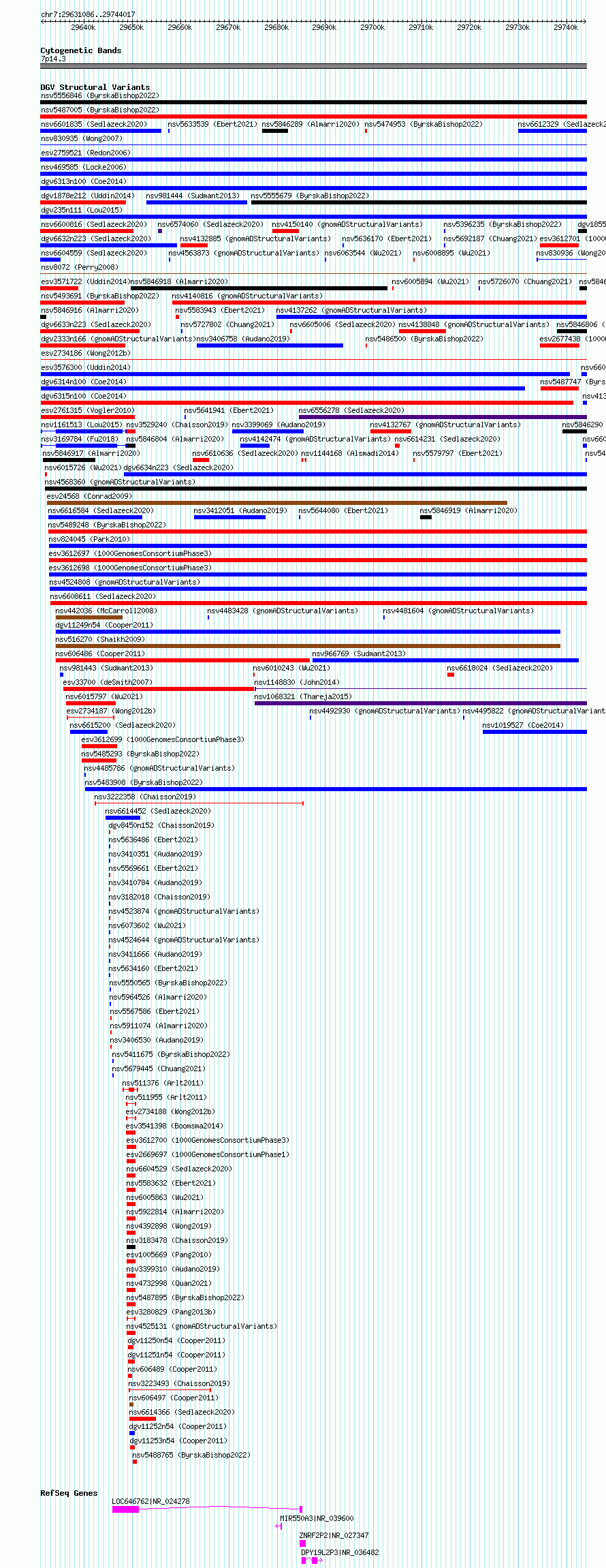This screenshot has height=1568, width=606.
Task: Click the brown esv24568 feature bar
Action: pos(277,503)
